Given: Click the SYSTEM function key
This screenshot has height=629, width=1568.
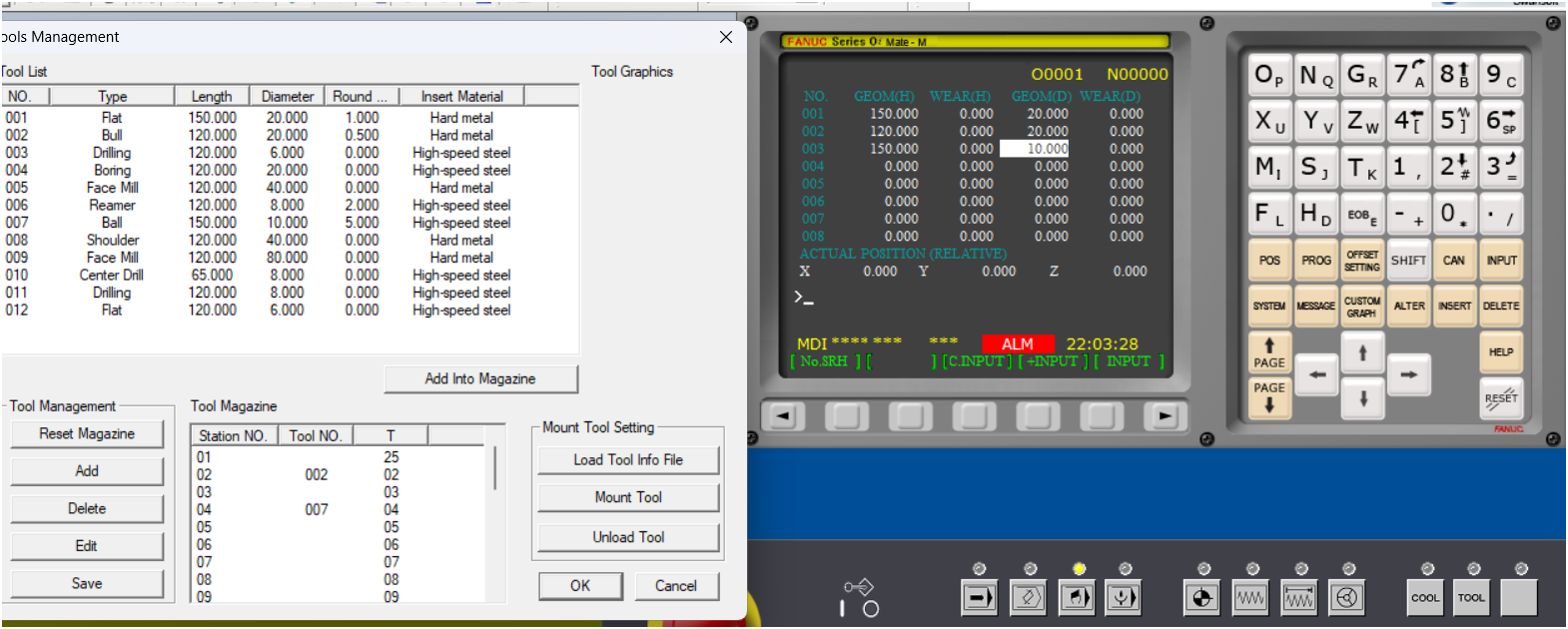Looking at the screenshot, I should tap(1269, 306).
